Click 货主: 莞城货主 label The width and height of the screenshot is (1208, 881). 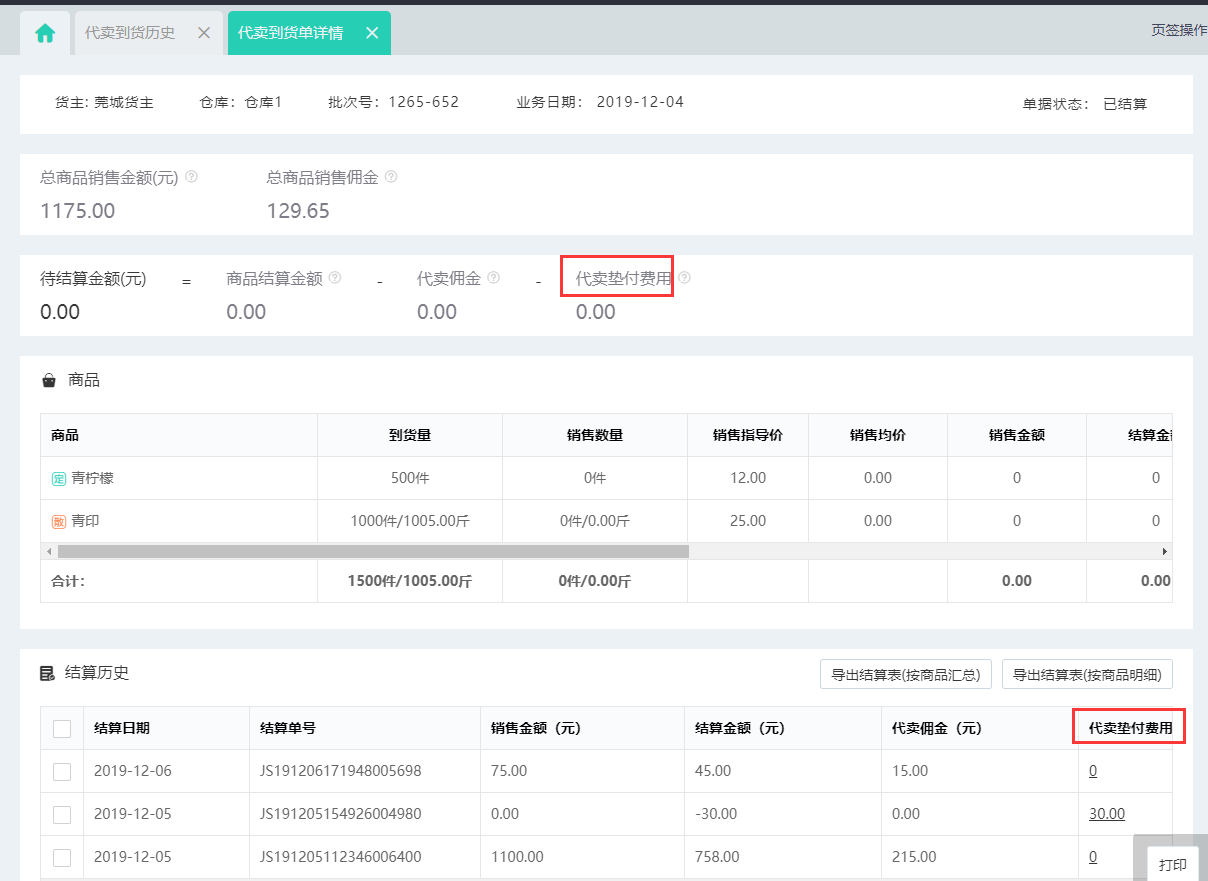[104, 102]
